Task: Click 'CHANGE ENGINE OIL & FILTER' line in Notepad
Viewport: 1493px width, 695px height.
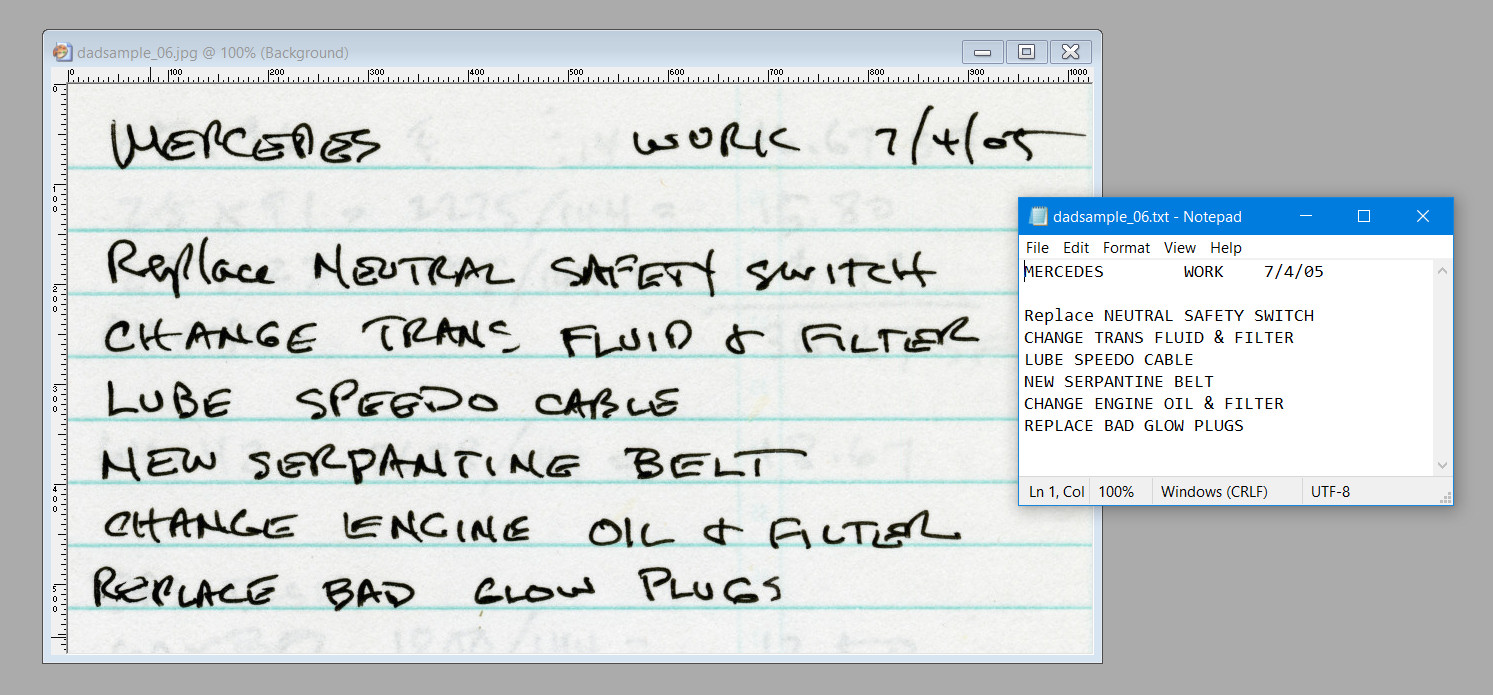Action: pyautogui.click(x=1154, y=404)
